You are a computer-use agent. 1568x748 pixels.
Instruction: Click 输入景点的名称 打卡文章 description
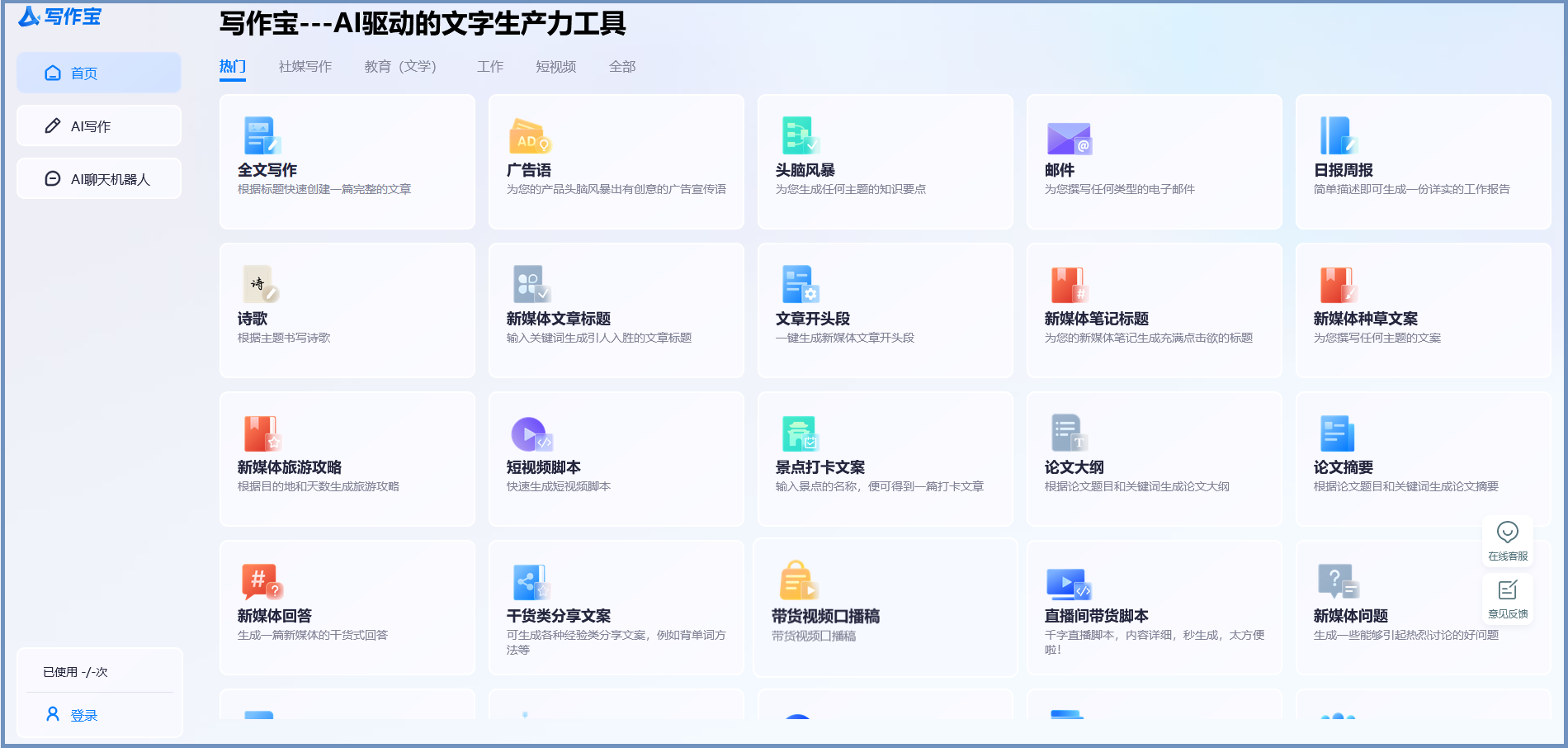tap(880, 486)
